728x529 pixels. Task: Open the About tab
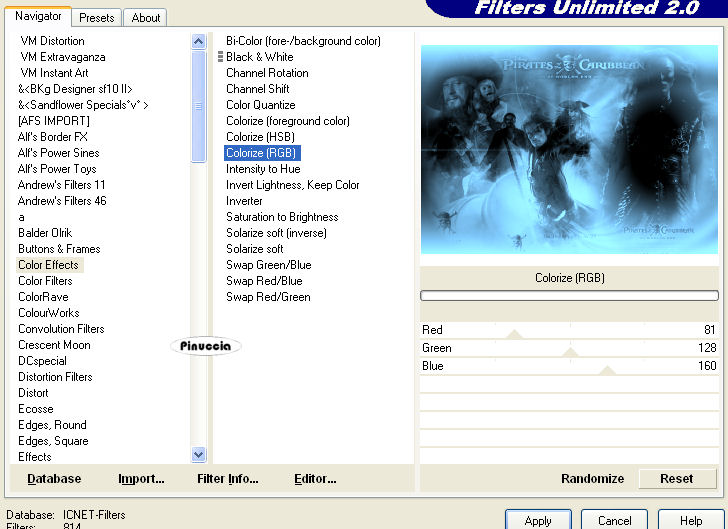145,18
